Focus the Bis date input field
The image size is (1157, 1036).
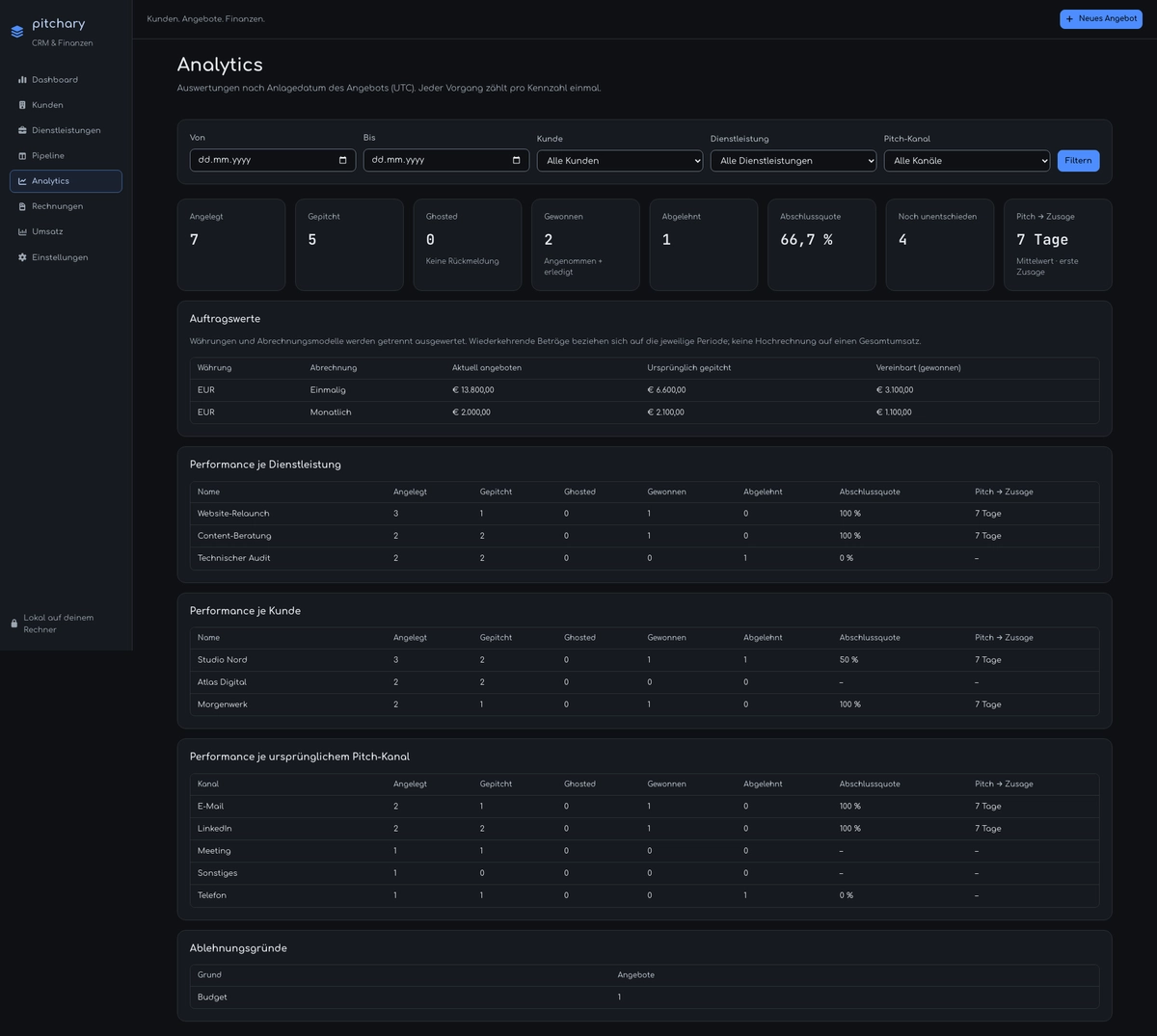[x=446, y=160]
